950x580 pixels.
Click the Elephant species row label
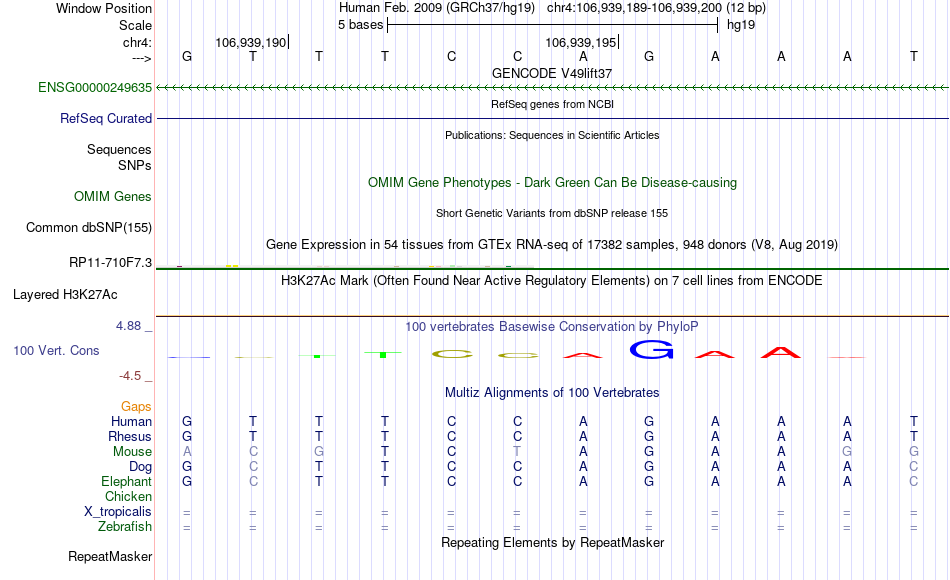(x=126, y=481)
